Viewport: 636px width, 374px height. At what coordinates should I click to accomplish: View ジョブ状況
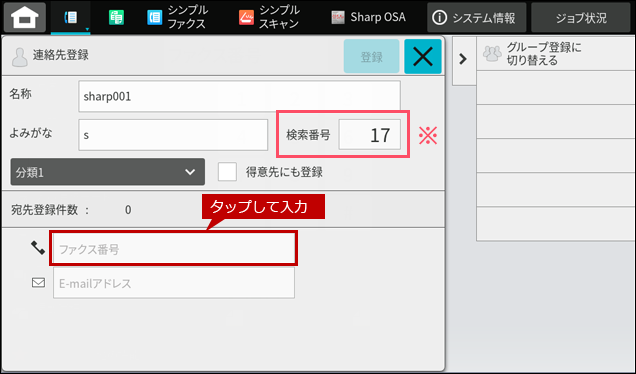click(581, 17)
